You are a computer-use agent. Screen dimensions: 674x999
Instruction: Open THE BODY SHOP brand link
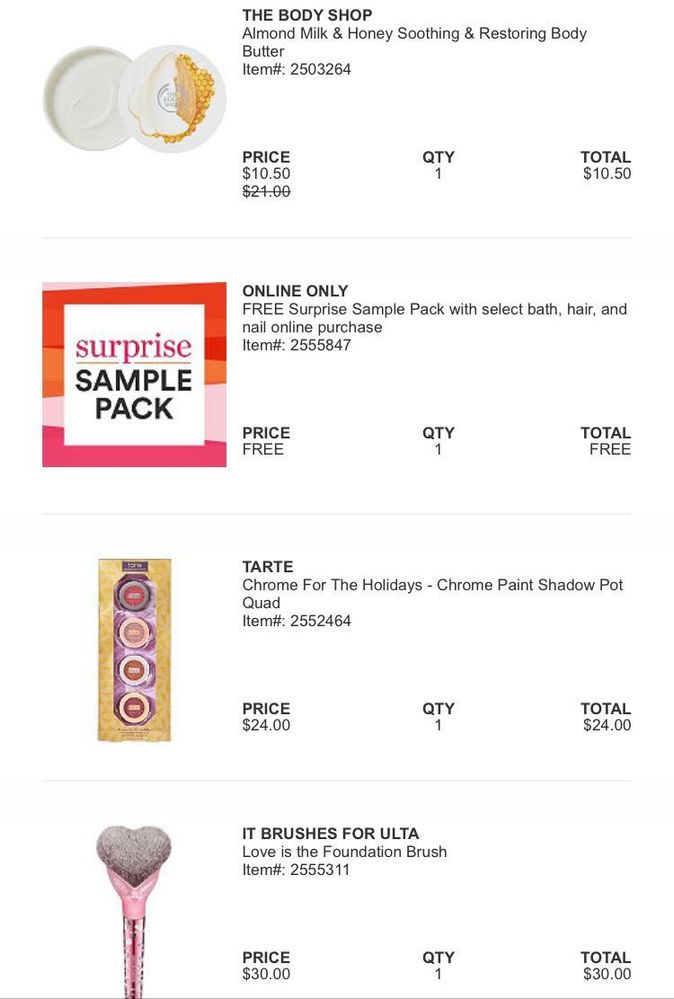307,15
